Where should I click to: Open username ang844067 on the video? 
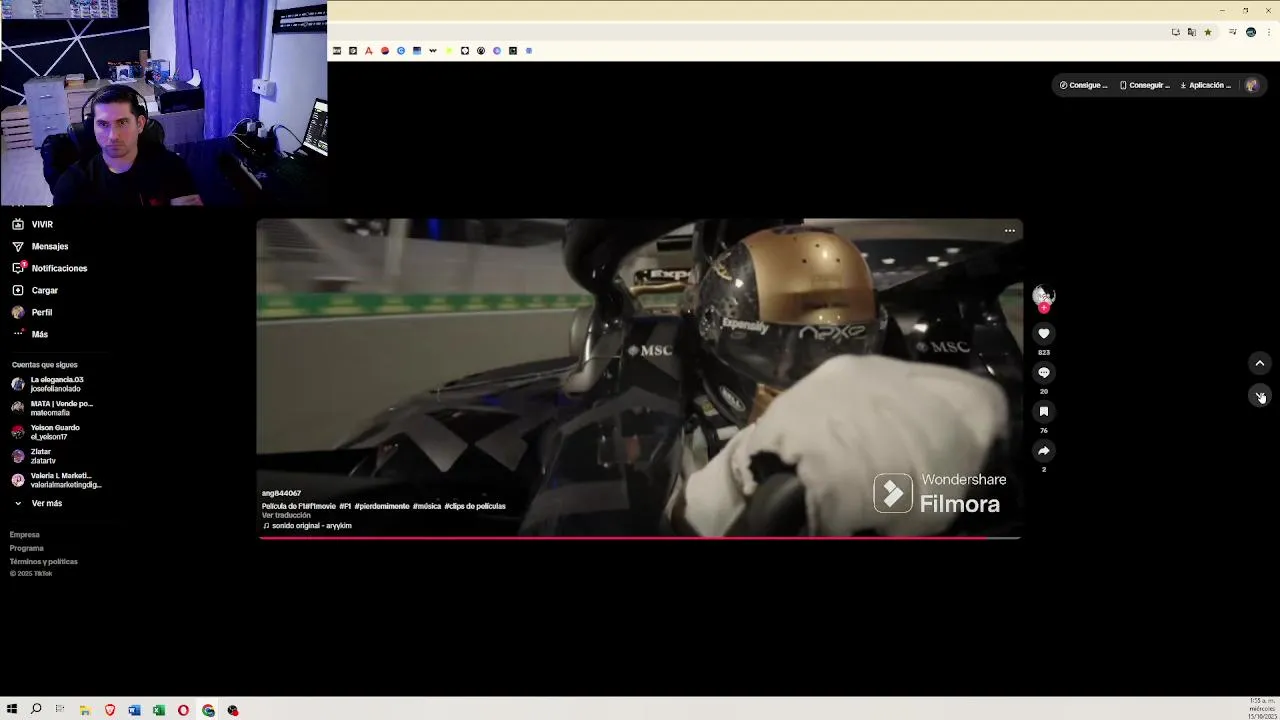click(281, 494)
